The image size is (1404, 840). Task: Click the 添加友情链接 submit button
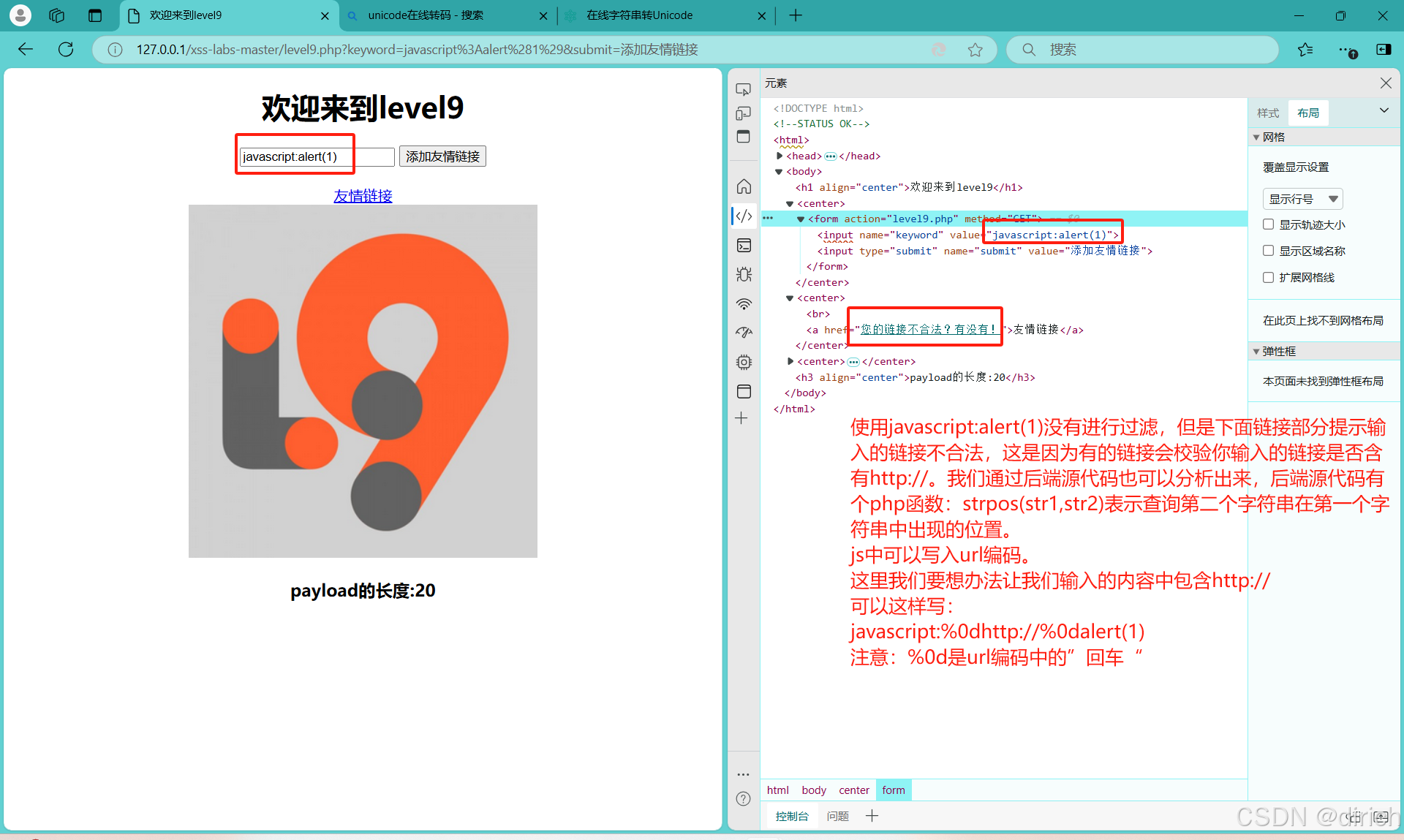(442, 156)
